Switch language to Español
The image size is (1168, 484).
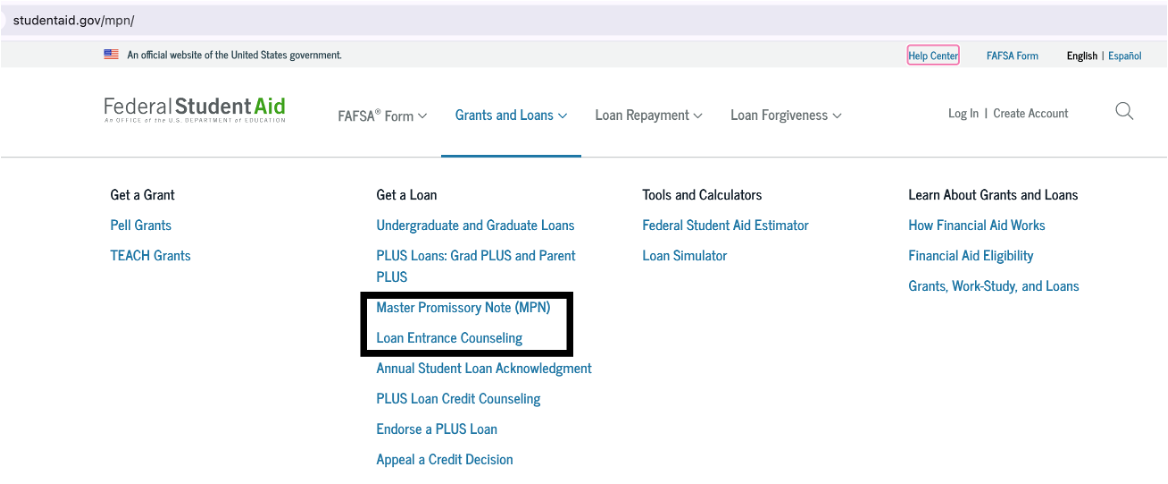point(1124,56)
